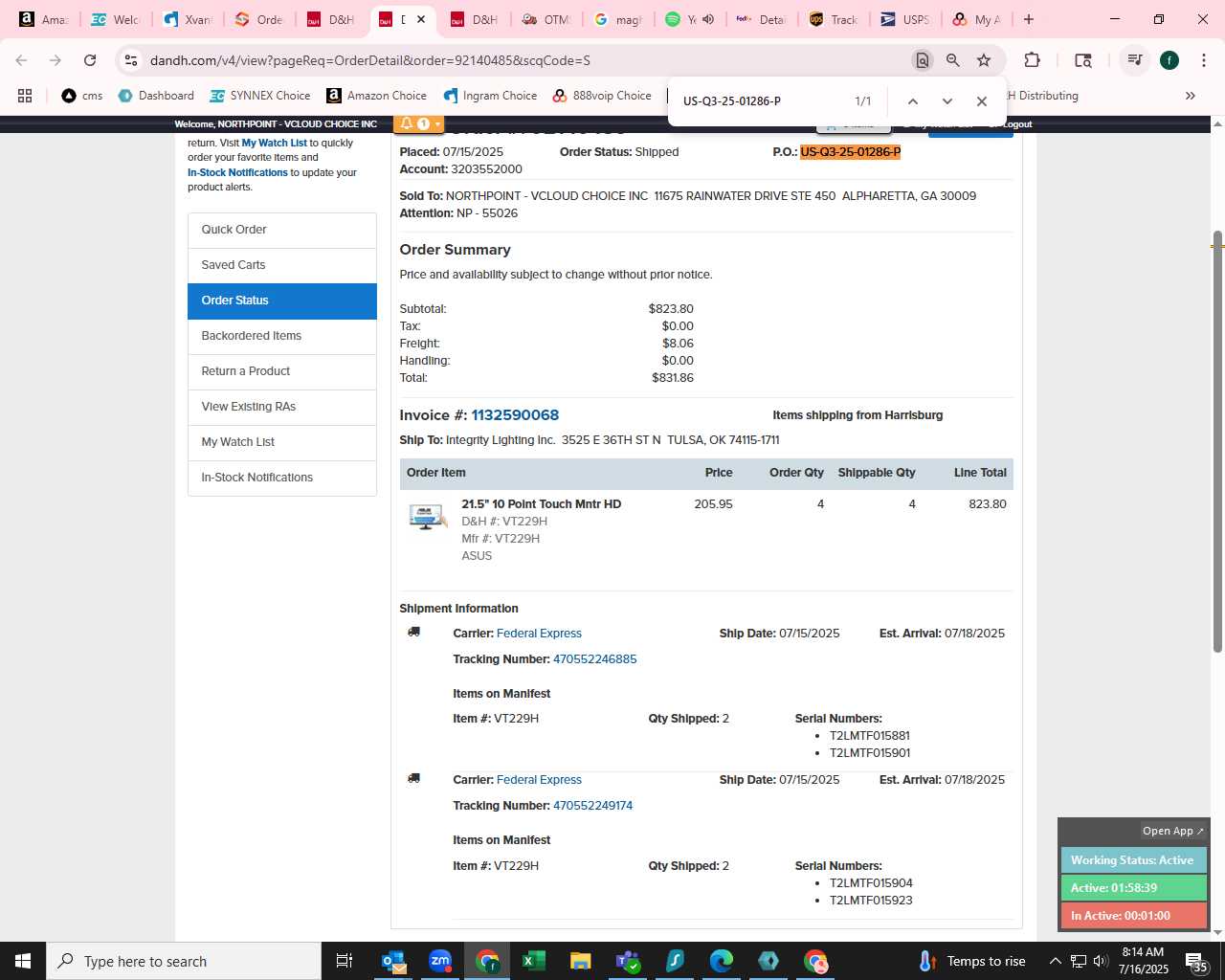
Task: Open Task View on the taskbar
Action: point(345,961)
